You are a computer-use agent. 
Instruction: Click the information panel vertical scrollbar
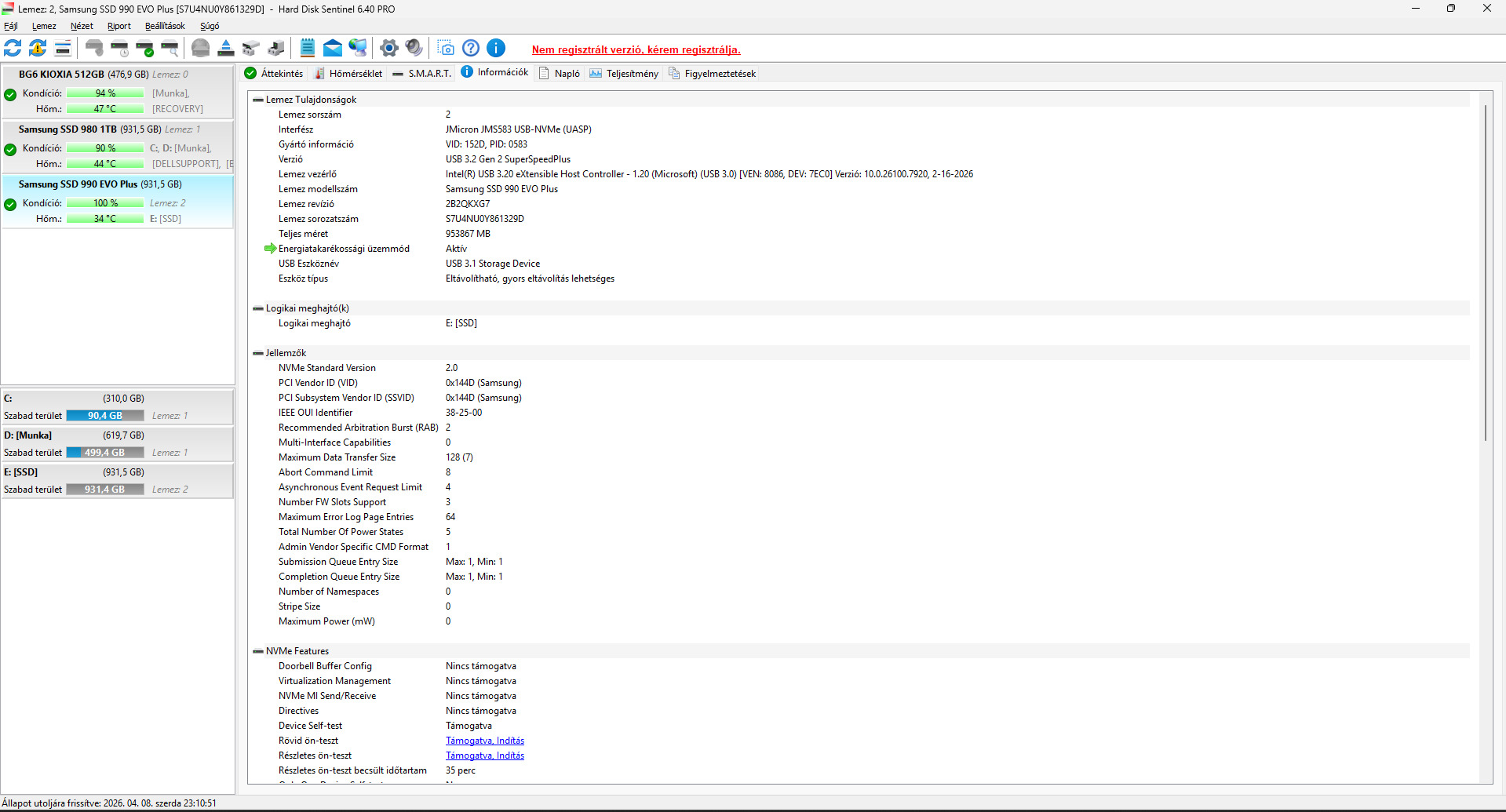click(x=1486, y=272)
